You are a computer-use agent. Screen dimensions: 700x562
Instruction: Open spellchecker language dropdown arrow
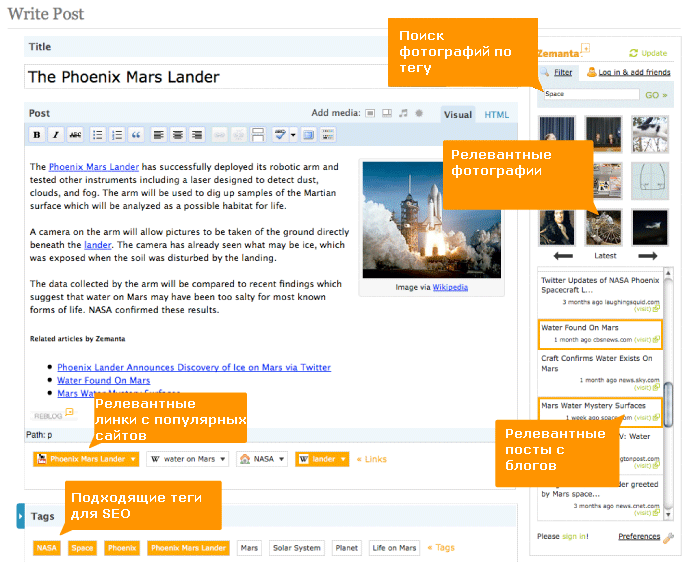click(293, 134)
